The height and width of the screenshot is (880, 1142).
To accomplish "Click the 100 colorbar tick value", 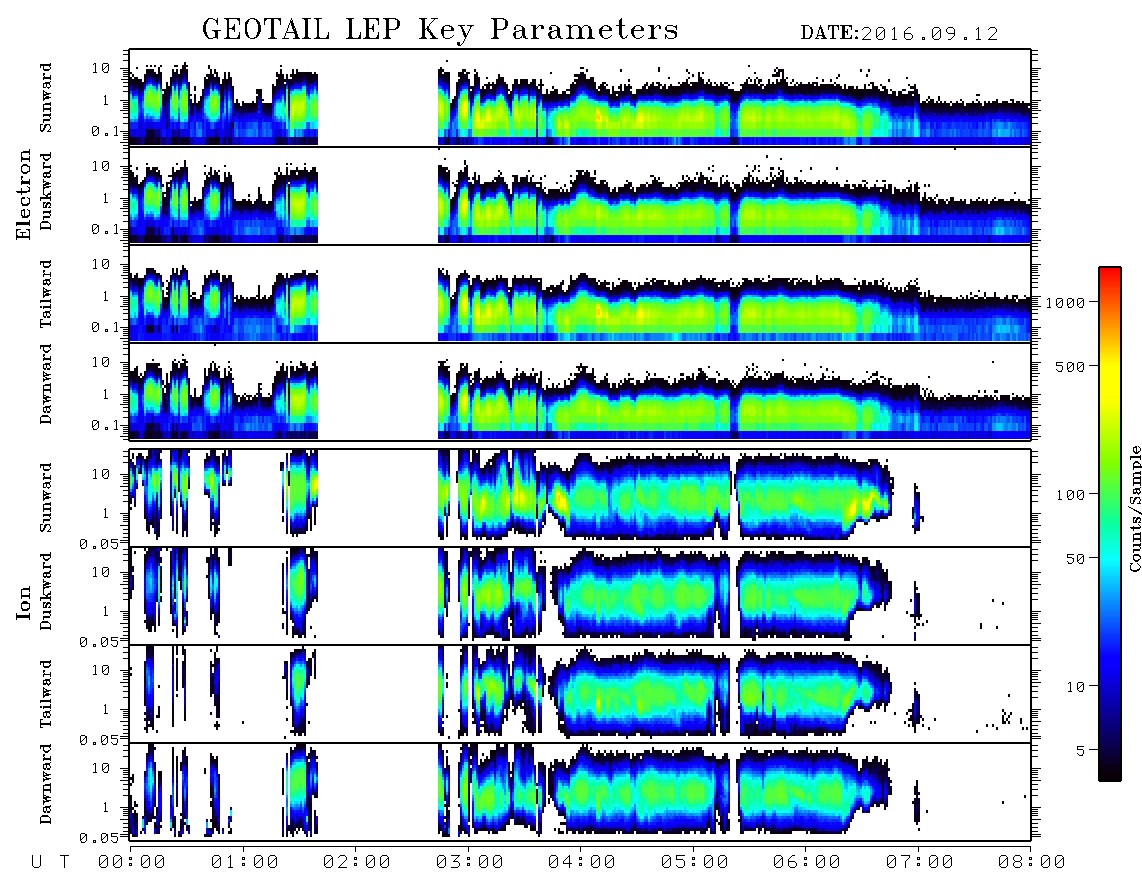I will coord(1070,495).
